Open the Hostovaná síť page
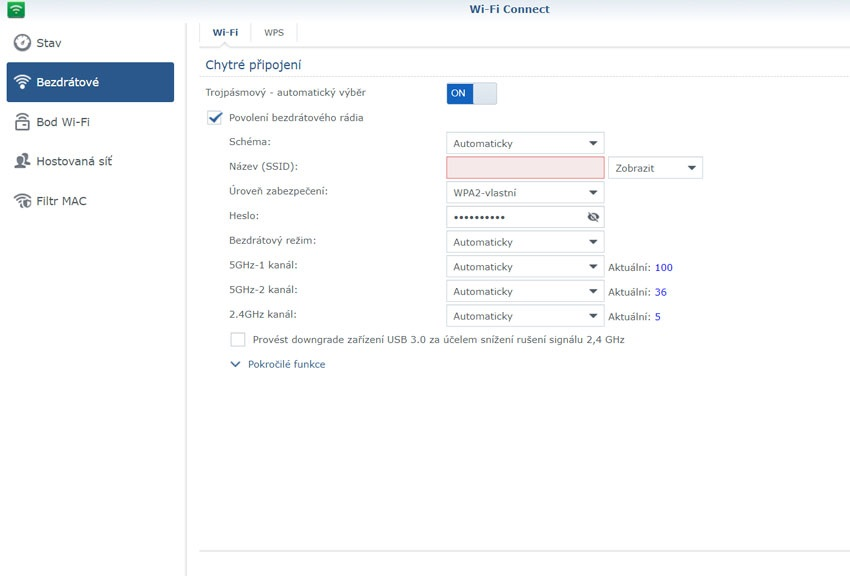Screen dimensions: 850x576 (90, 161)
